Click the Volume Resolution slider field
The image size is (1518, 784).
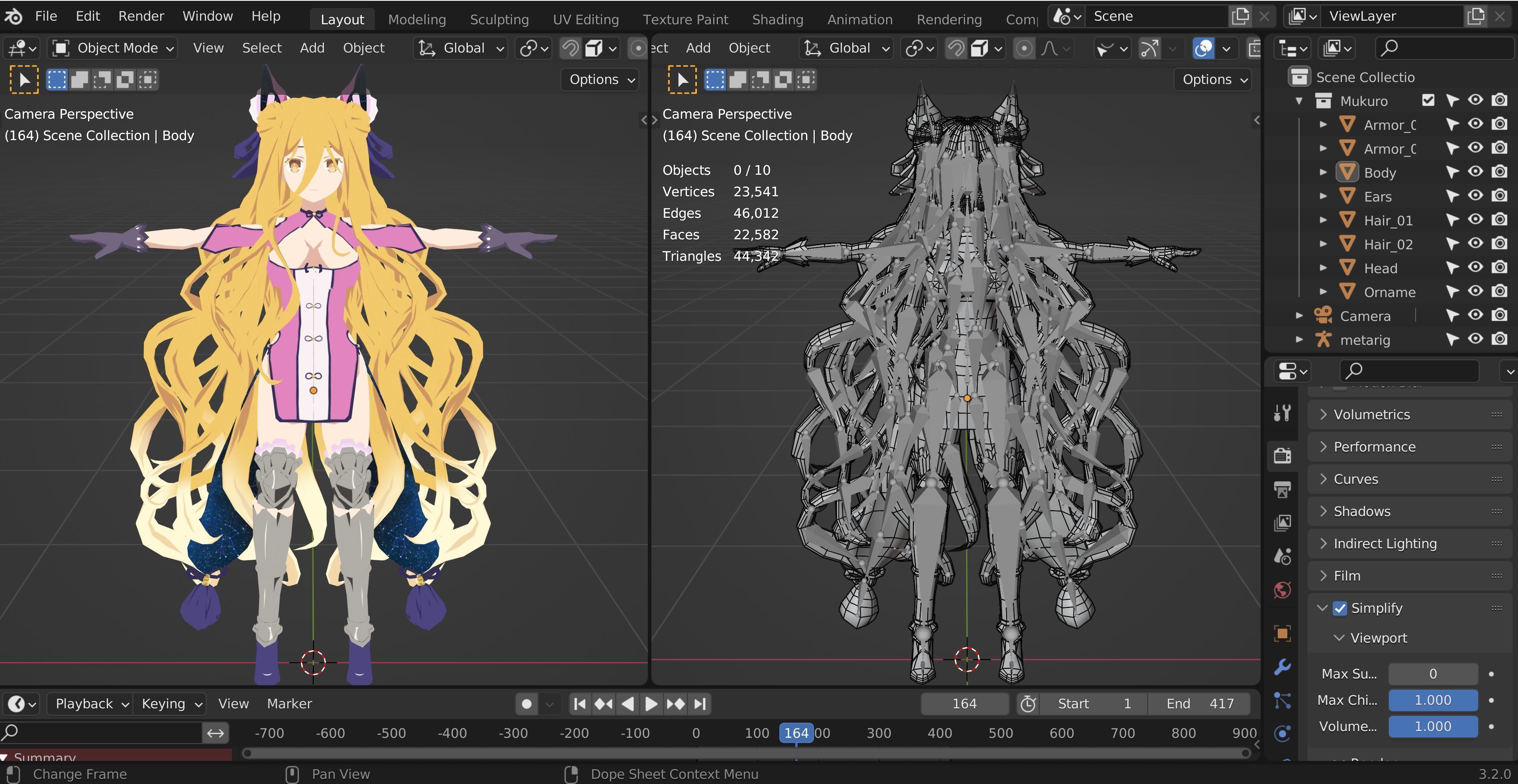(1433, 726)
